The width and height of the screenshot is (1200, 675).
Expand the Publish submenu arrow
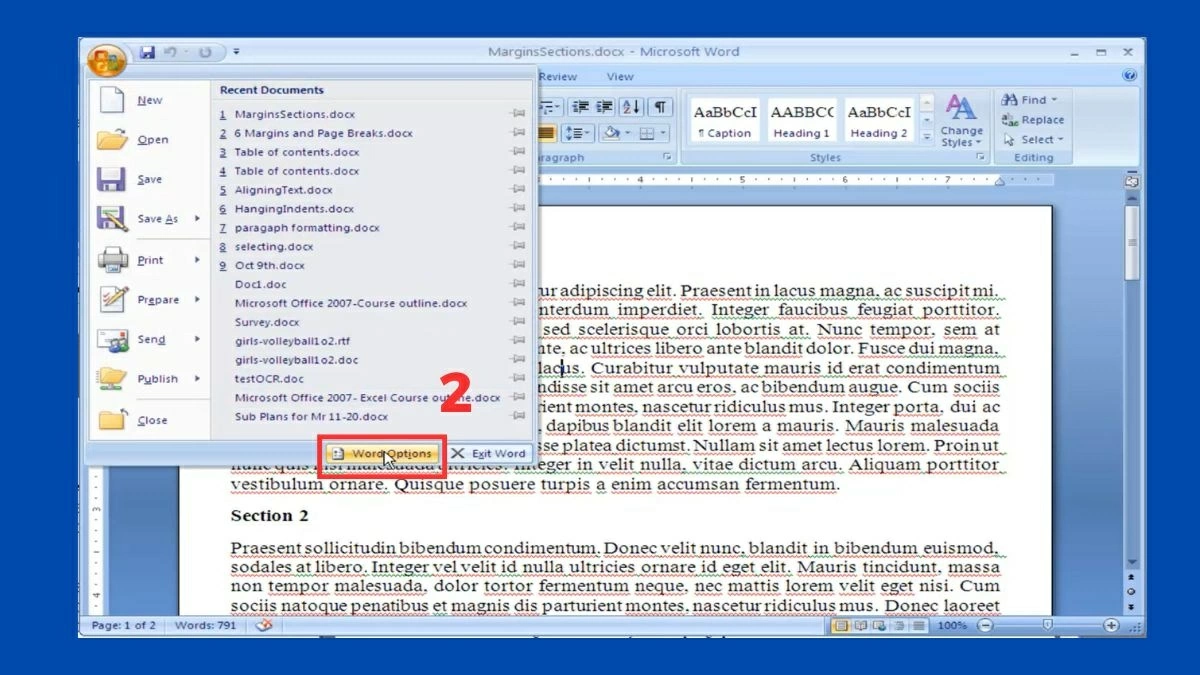[197, 379]
